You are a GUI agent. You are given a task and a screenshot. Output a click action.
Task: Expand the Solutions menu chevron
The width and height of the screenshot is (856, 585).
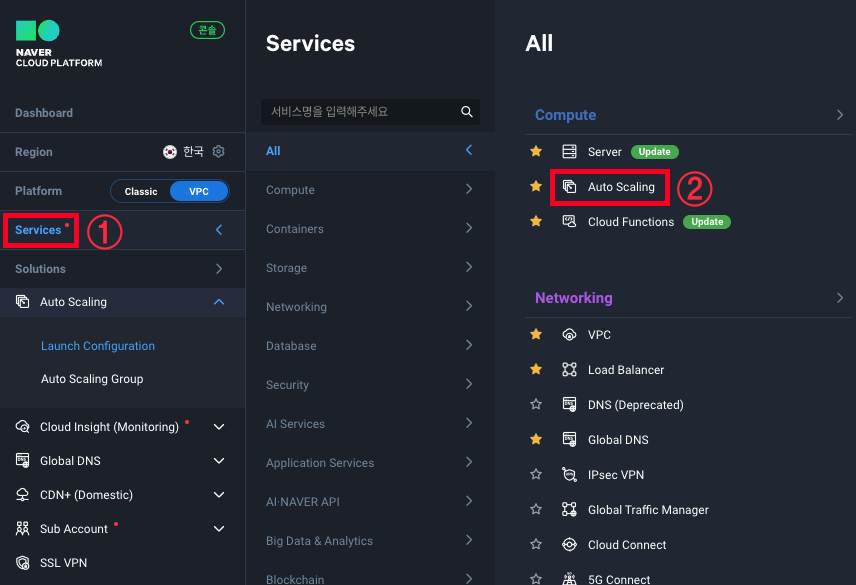219,268
